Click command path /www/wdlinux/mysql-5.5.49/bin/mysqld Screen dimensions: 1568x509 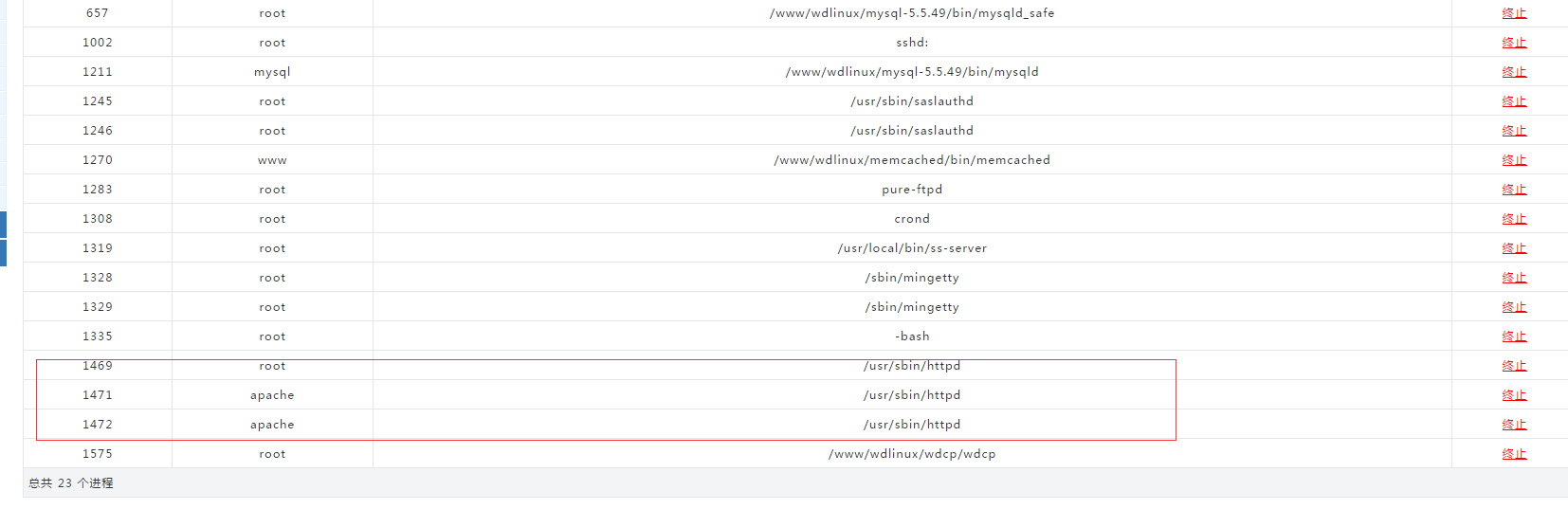tap(912, 72)
